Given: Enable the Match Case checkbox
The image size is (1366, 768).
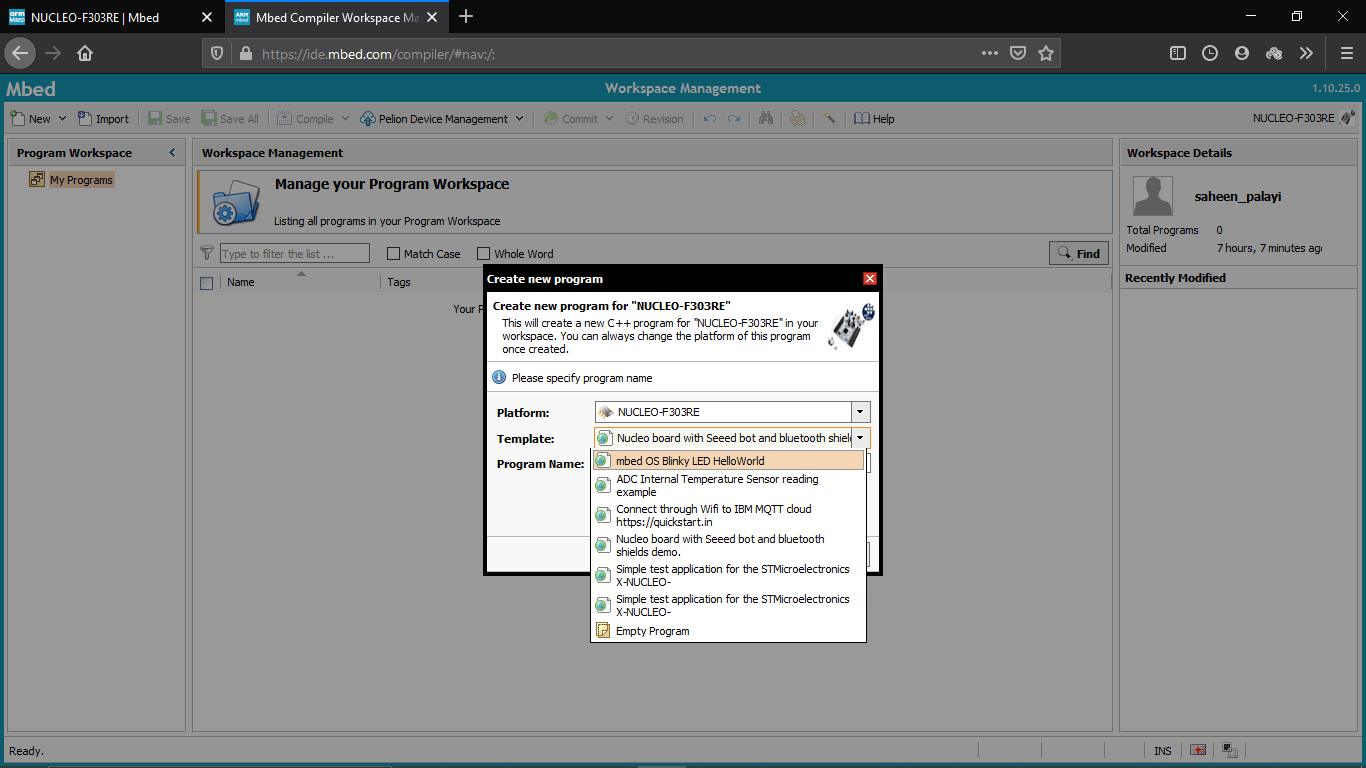Looking at the screenshot, I should [394, 254].
